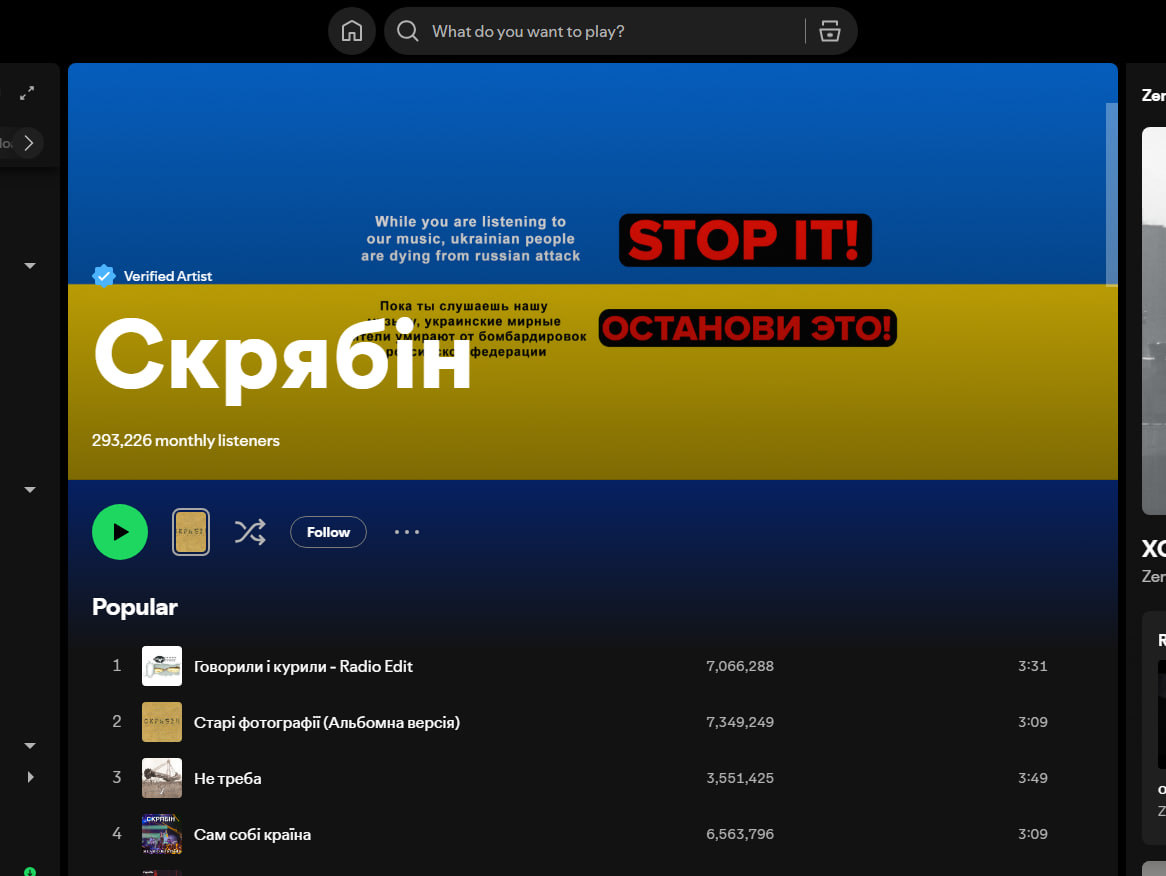Select track "Сам собі країна"
The width and height of the screenshot is (1166, 876).
[252, 834]
